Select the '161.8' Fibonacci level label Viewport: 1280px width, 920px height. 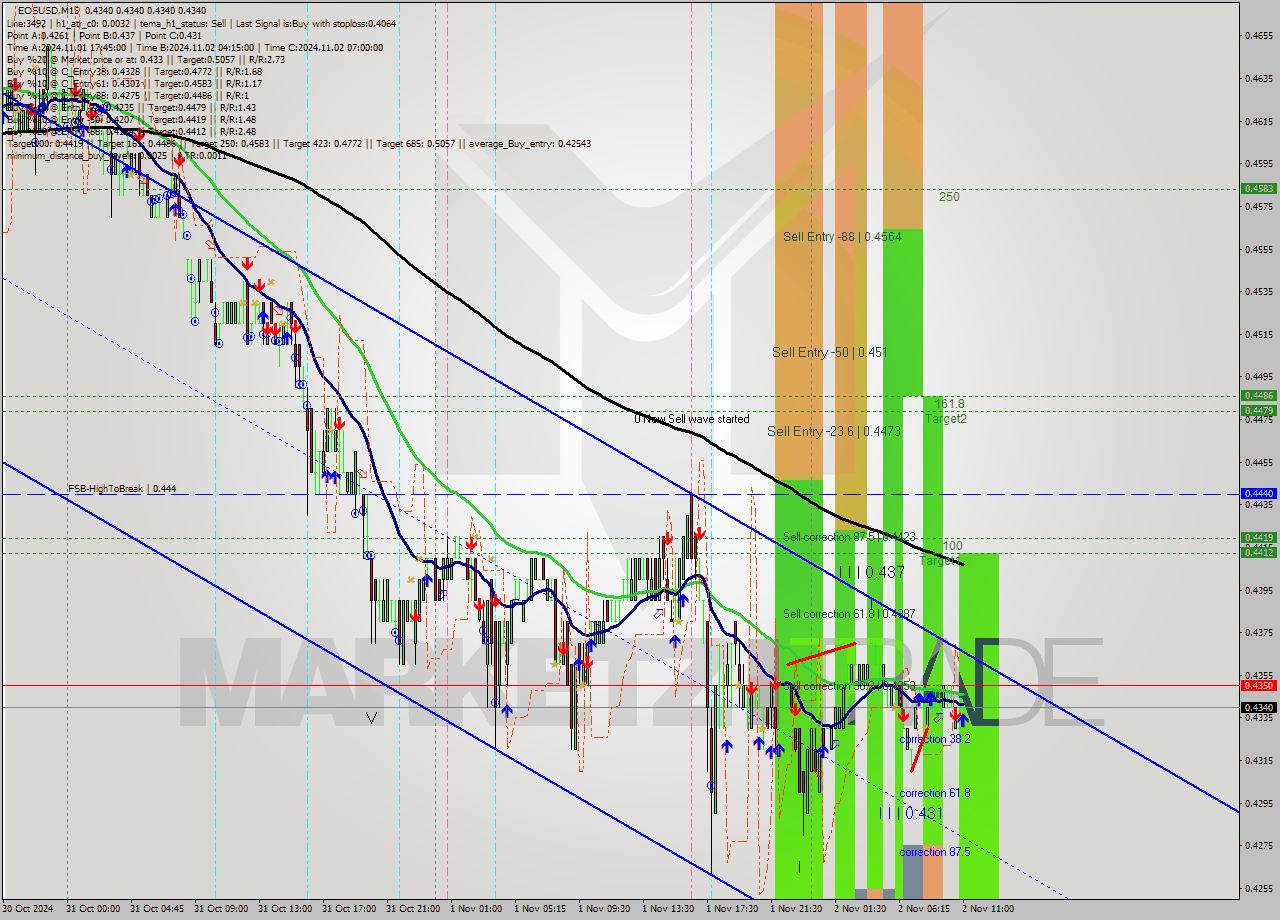point(948,404)
